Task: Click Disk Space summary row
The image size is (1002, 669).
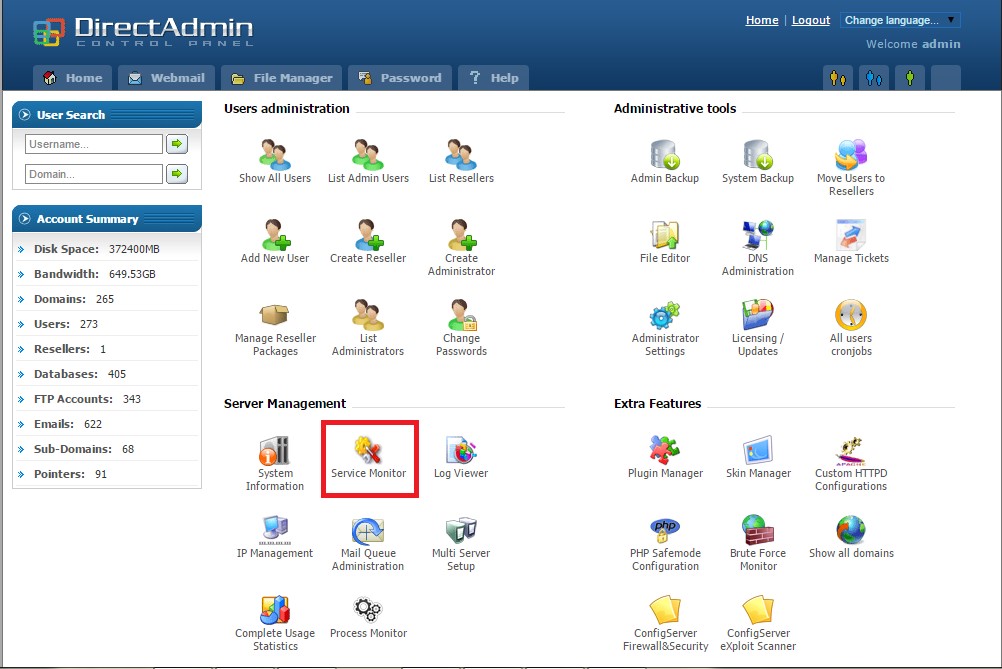Action: click(x=107, y=249)
